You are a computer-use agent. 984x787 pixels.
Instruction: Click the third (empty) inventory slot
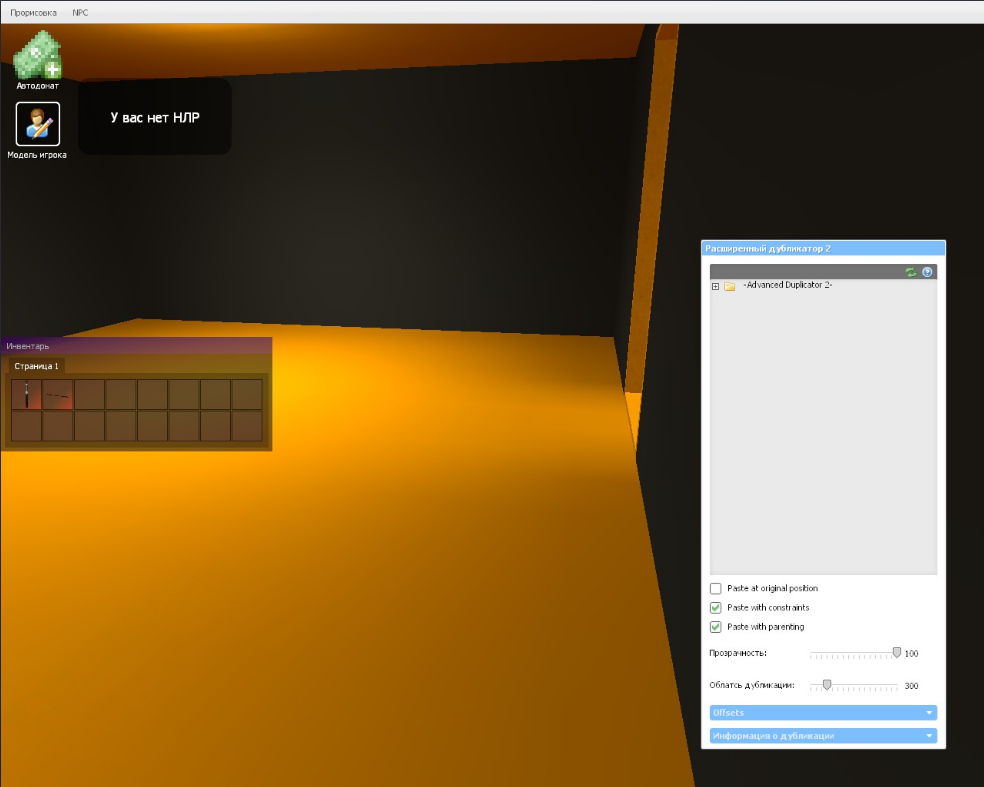coord(89,394)
